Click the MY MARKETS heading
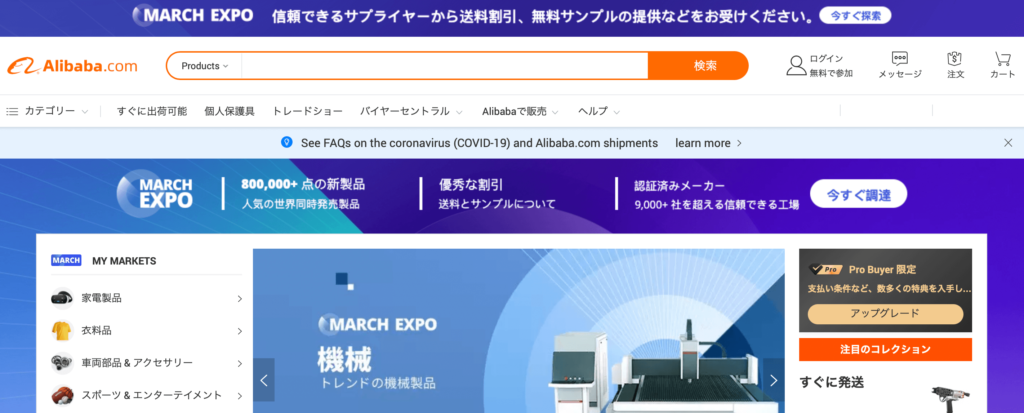Viewport: 1024px width, 413px height. click(124, 261)
